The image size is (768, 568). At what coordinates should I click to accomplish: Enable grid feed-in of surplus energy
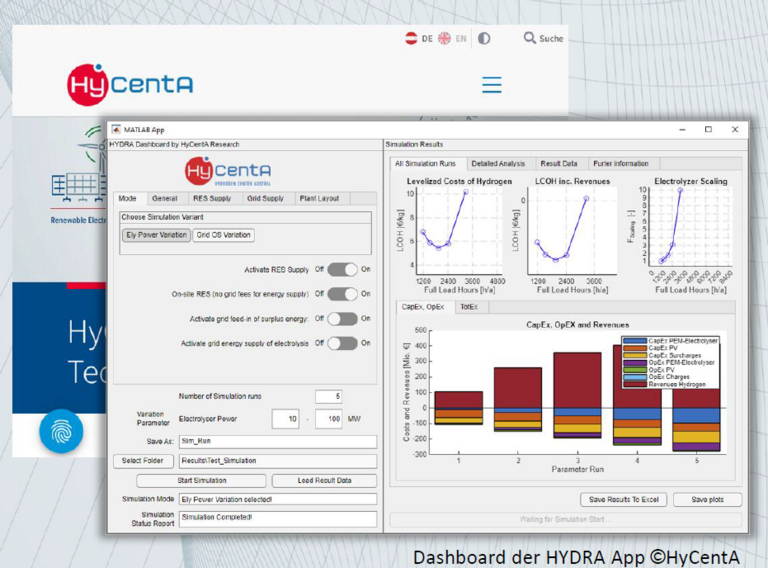(x=342, y=319)
